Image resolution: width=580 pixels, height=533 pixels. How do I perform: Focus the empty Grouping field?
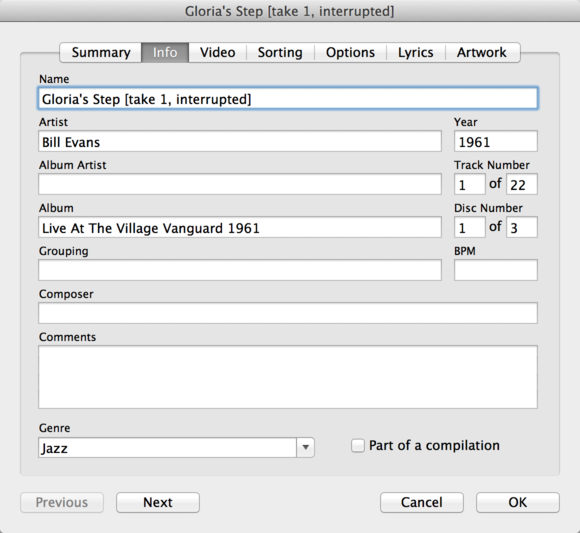pos(240,270)
